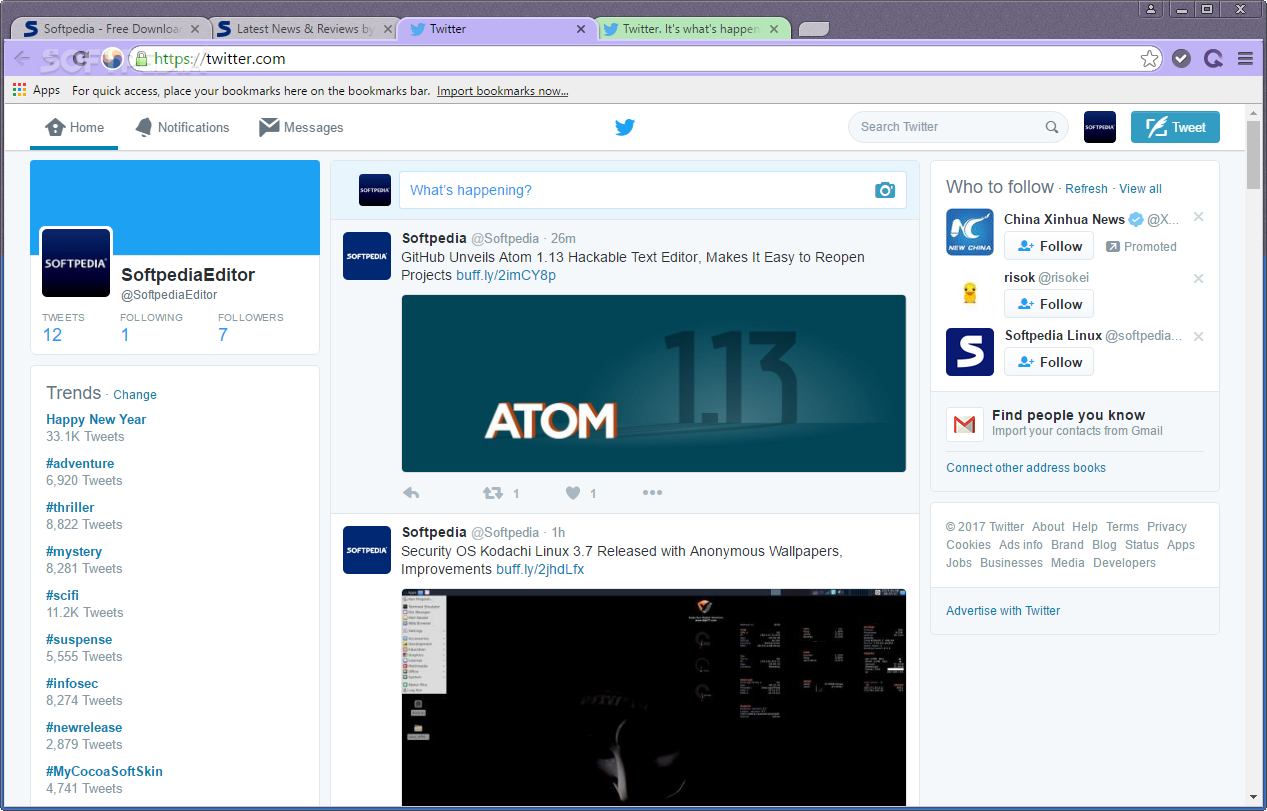
Task: Open more options on Atom tweet
Action: 652,492
